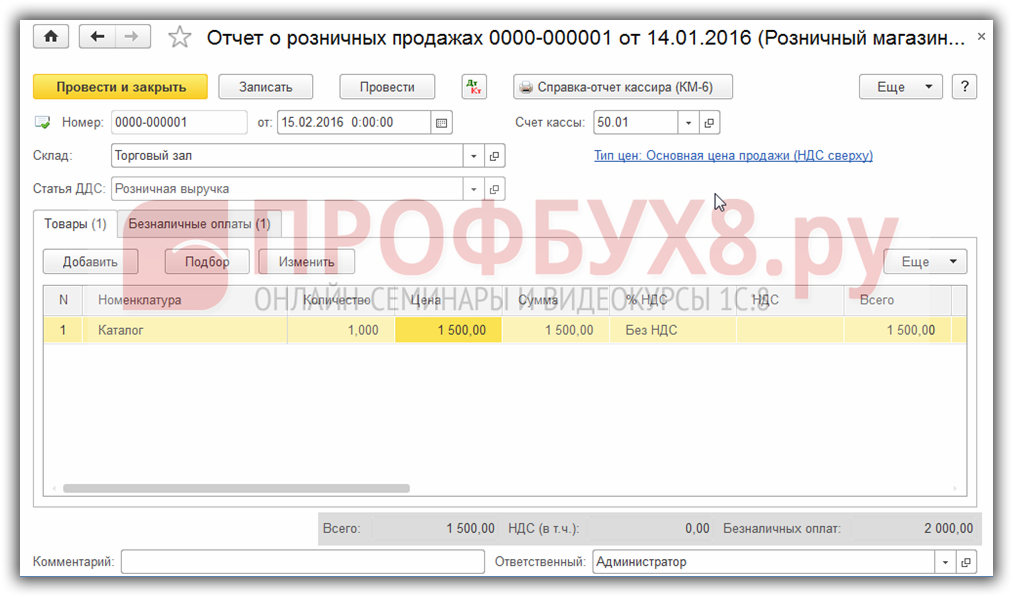Click Безналичных оплат total 2 000,00

tap(913, 529)
